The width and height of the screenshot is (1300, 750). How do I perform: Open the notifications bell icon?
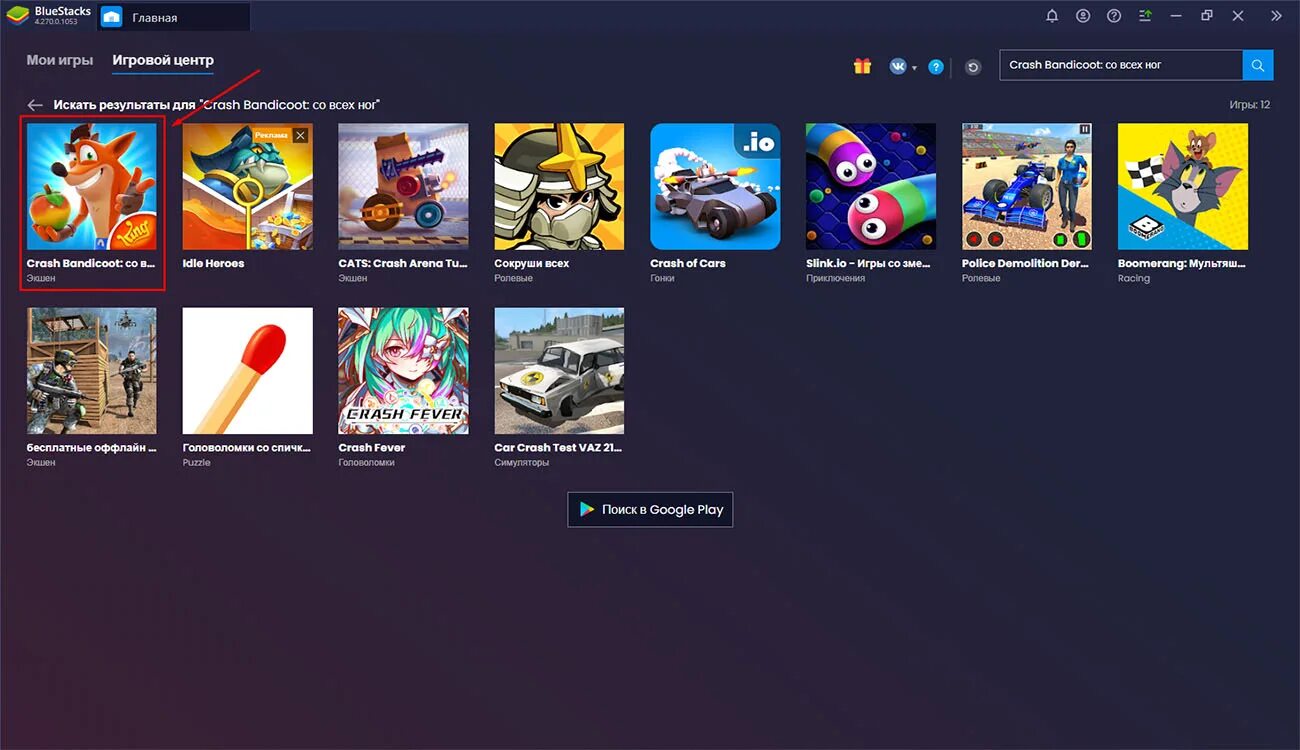(x=1052, y=16)
